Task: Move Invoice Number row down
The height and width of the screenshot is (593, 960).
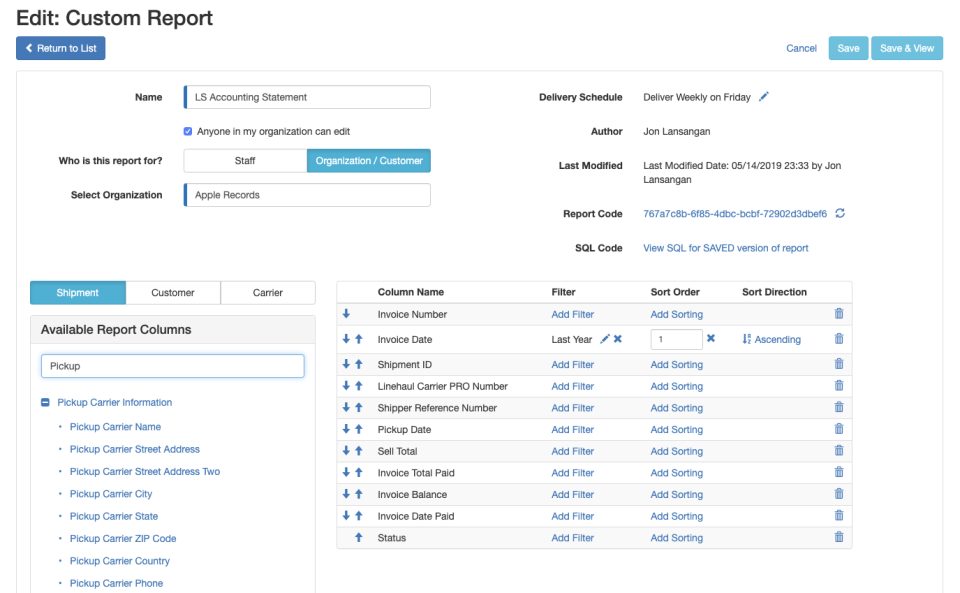Action: point(346,314)
